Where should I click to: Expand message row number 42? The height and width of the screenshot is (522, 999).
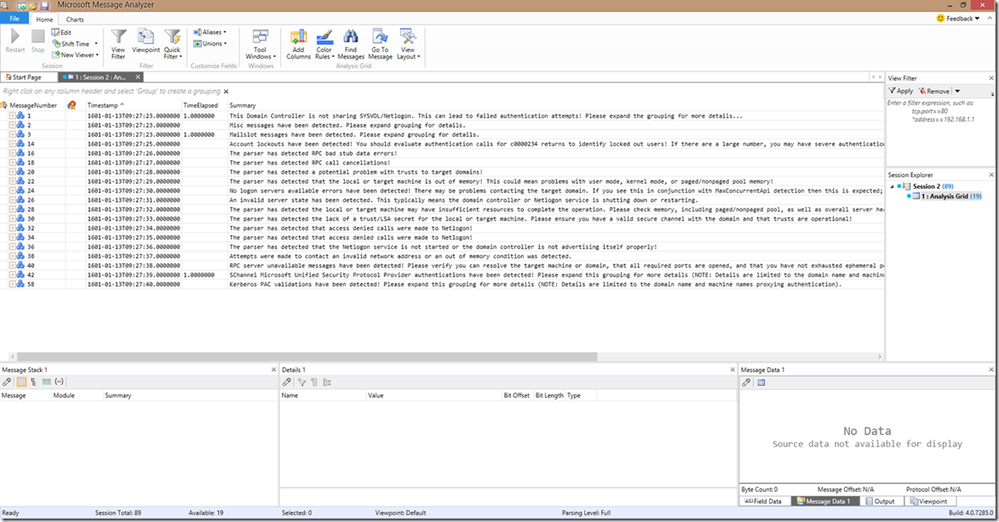12,275
